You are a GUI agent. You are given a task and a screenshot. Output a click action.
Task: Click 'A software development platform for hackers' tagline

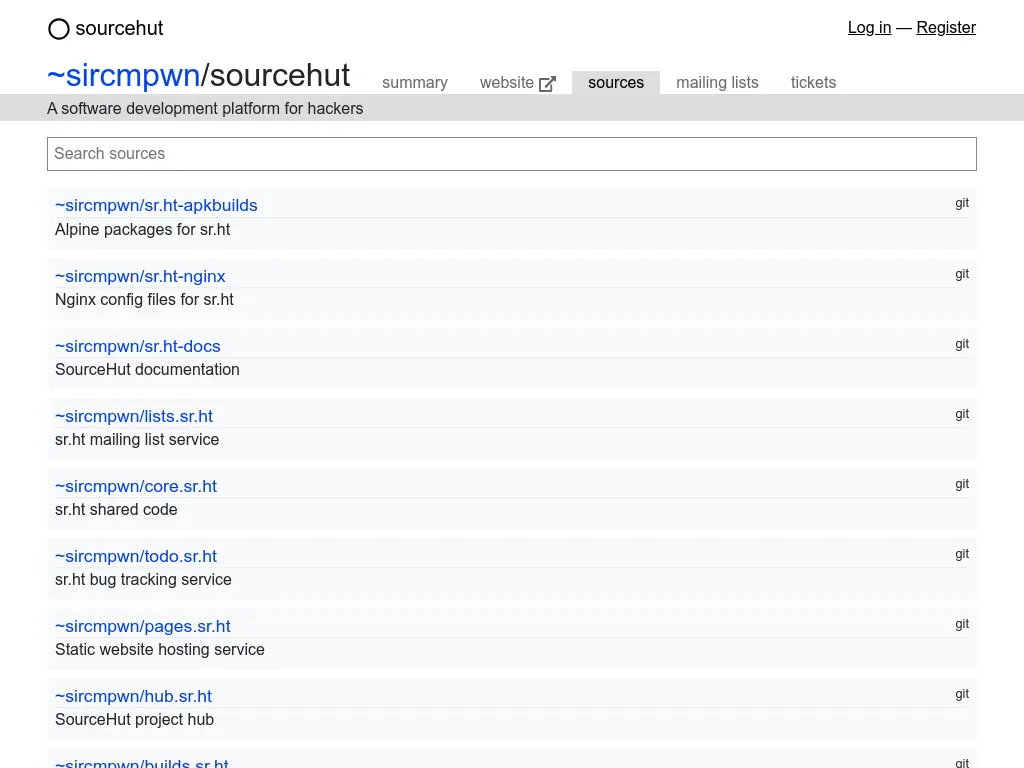click(205, 108)
